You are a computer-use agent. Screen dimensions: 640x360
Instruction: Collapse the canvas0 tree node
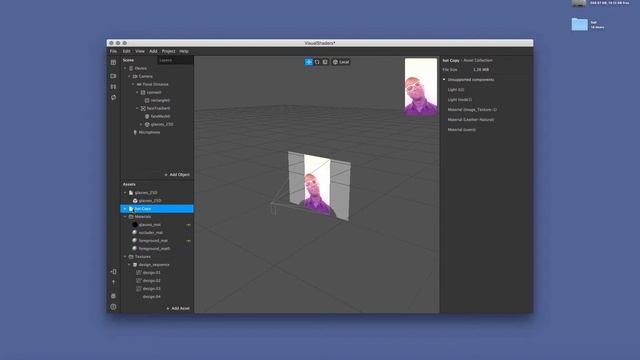tap(137, 93)
